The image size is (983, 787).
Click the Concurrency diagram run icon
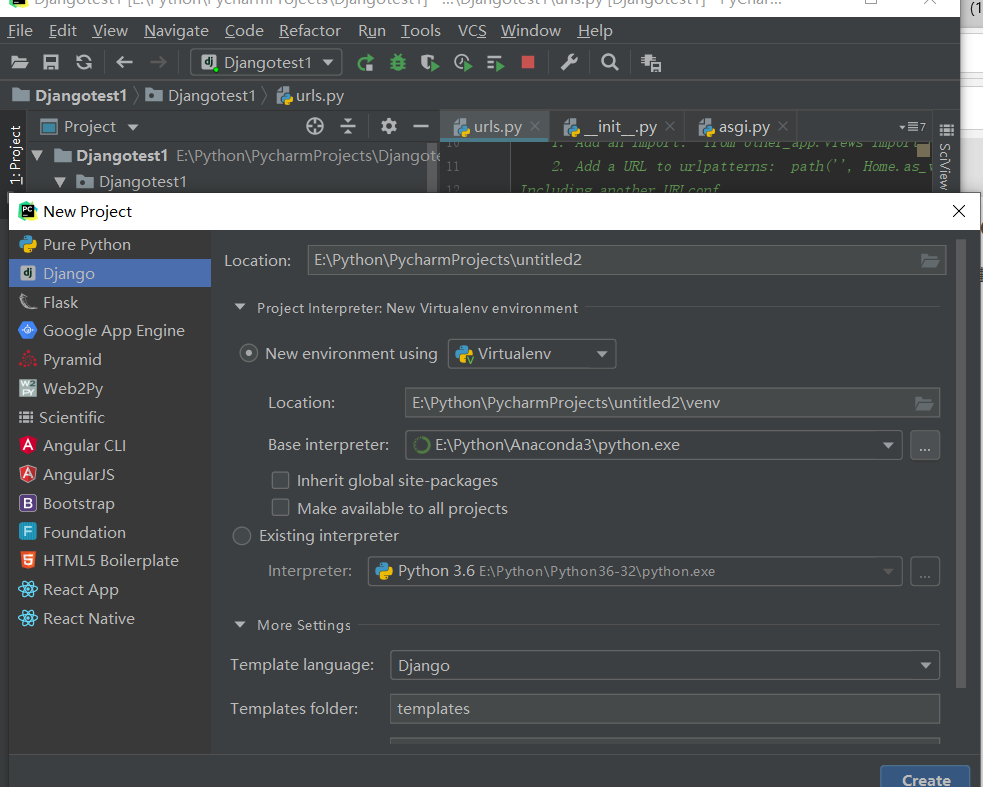[x=496, y=63]
